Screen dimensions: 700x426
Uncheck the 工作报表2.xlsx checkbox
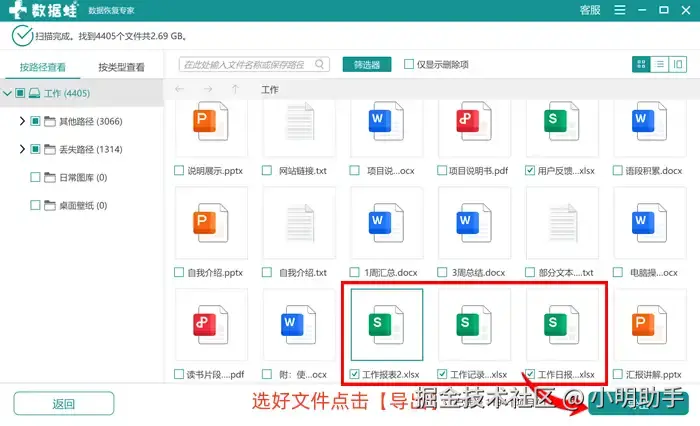pyautogui.click(x=354, y=374)
